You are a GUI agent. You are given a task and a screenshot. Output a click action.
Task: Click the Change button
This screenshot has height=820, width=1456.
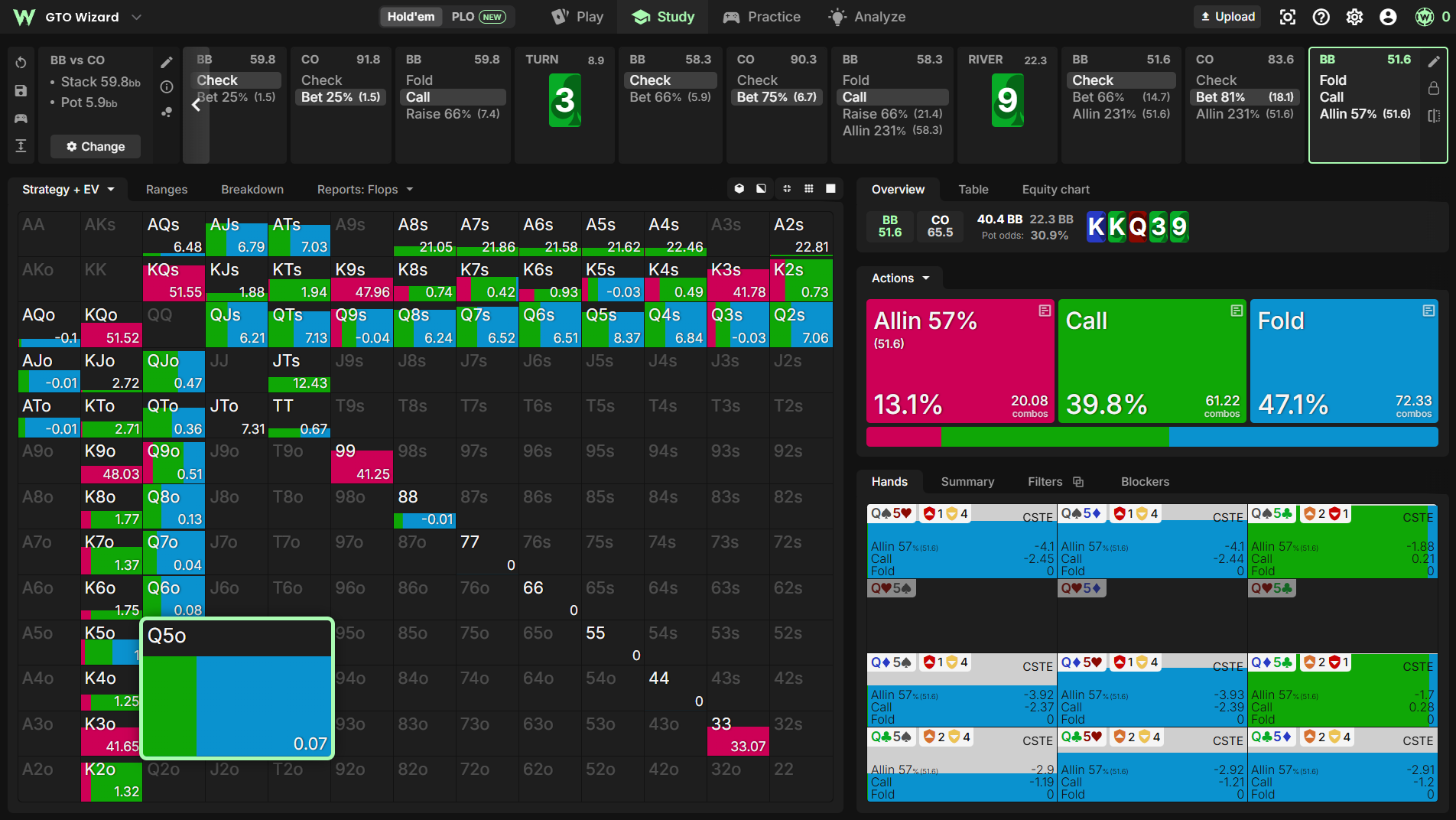pos(96,147)
